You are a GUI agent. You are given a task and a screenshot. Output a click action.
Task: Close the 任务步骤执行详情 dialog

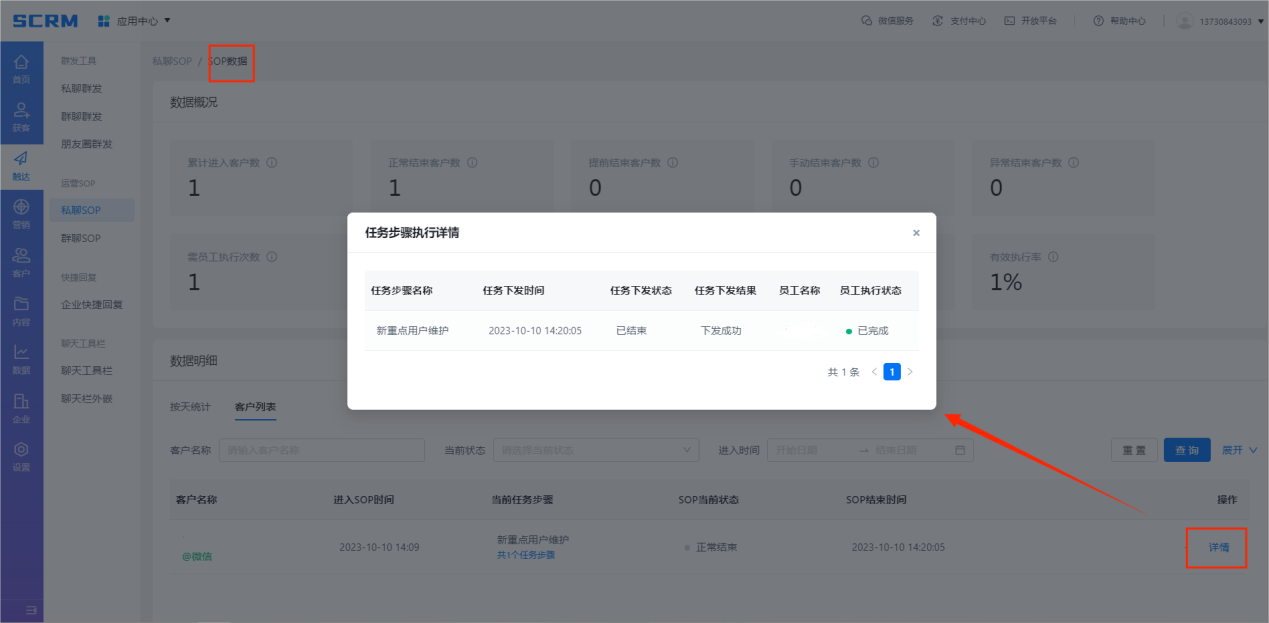pyautogui.click(x=915, y=233)
